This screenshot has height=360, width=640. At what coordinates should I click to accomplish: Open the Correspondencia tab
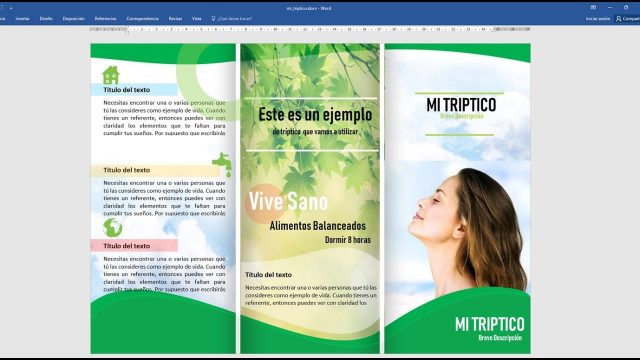coord(142,19)
